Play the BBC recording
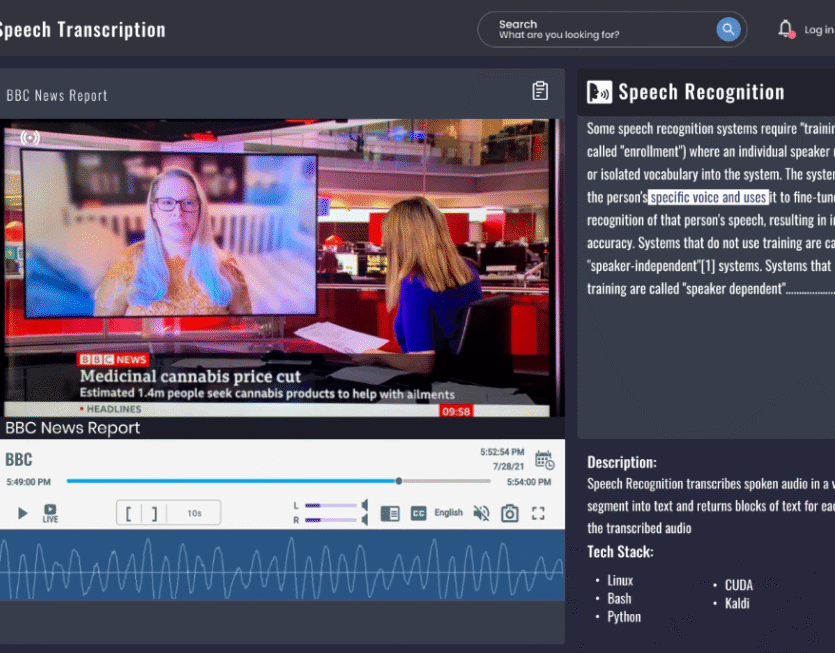835x653 pixels. click(22, 513)
